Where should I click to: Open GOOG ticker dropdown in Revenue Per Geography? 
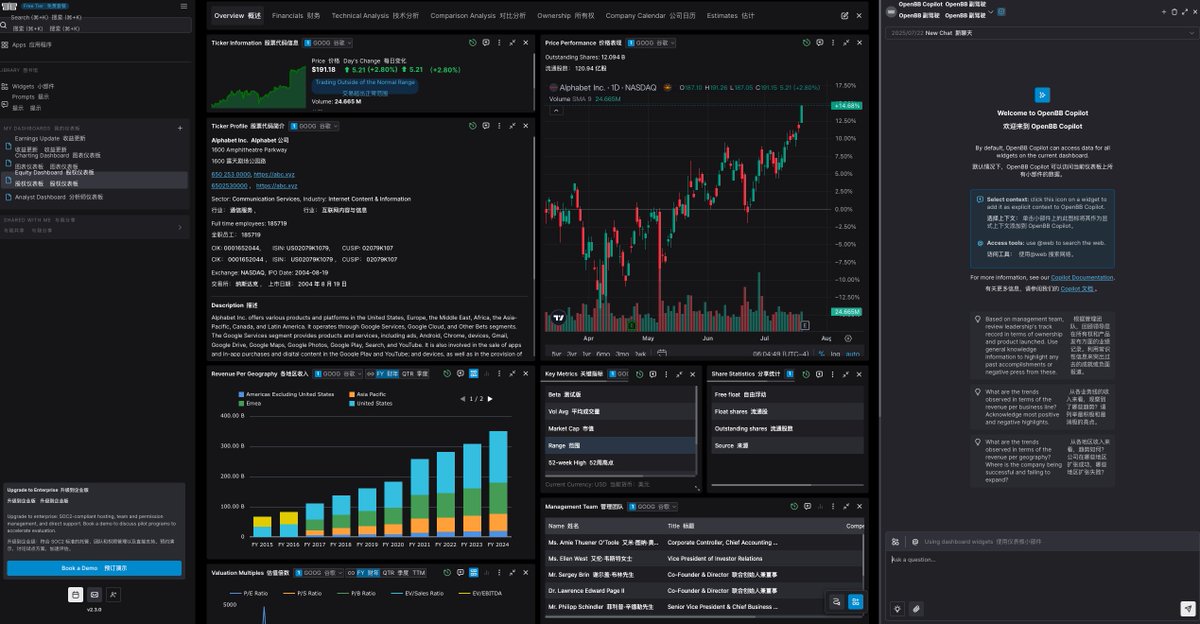(336, 373)
